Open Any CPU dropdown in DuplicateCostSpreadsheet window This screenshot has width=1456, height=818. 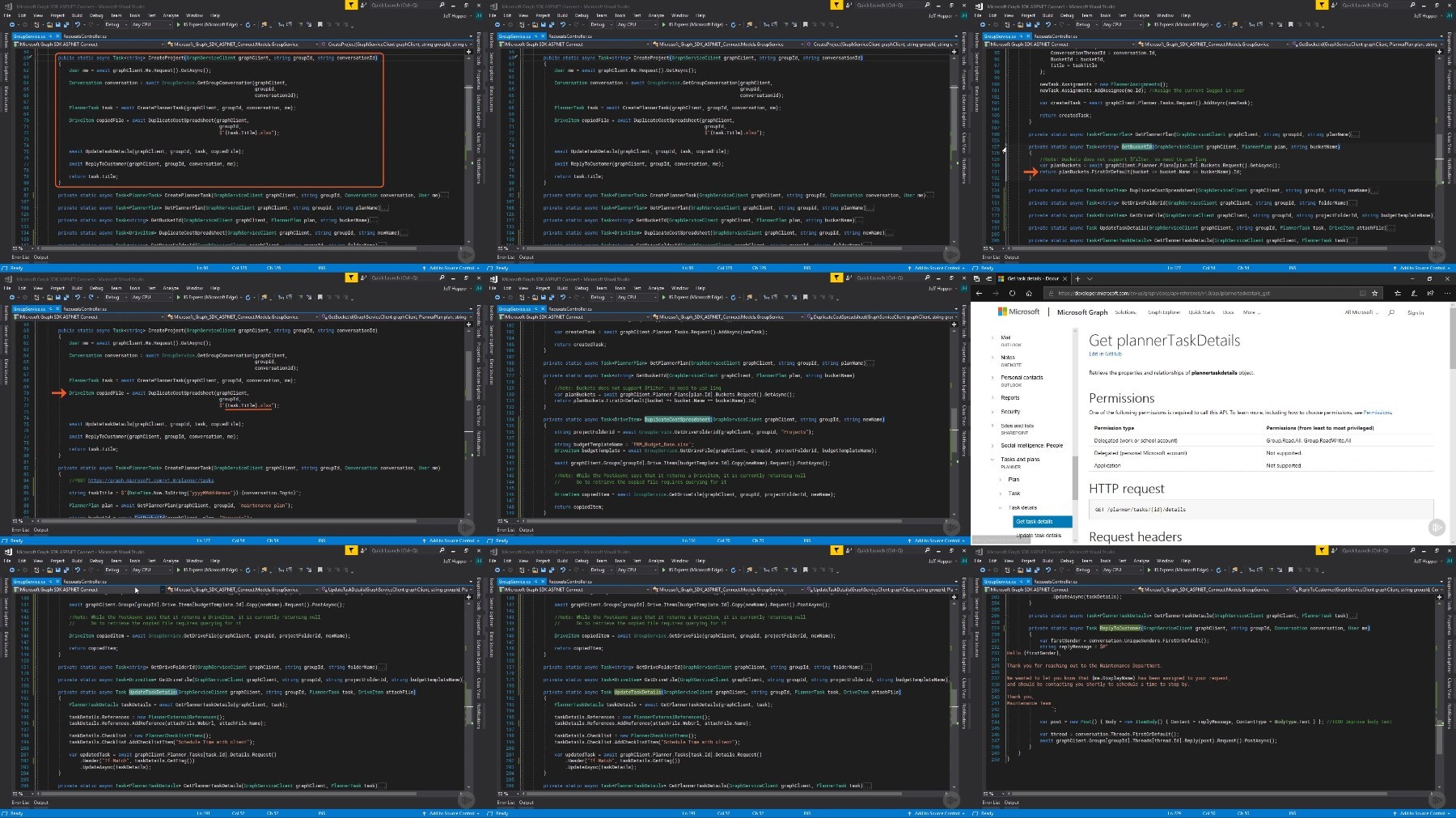click(637, 297)
